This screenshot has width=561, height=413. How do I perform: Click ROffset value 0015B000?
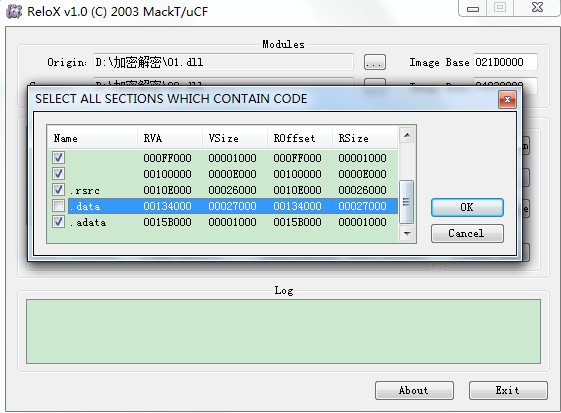[297, 222]
